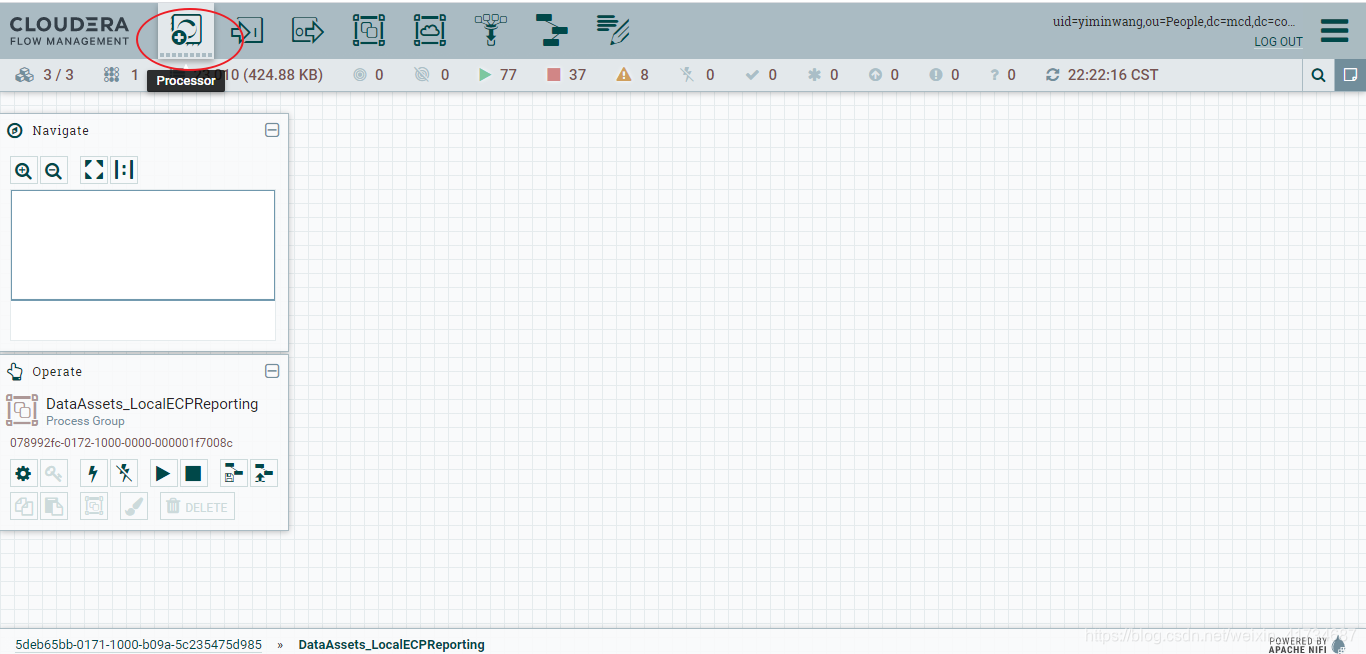Select the Funnel toolbar icon
Screen dimensions: 1366x654
point(491,31)
